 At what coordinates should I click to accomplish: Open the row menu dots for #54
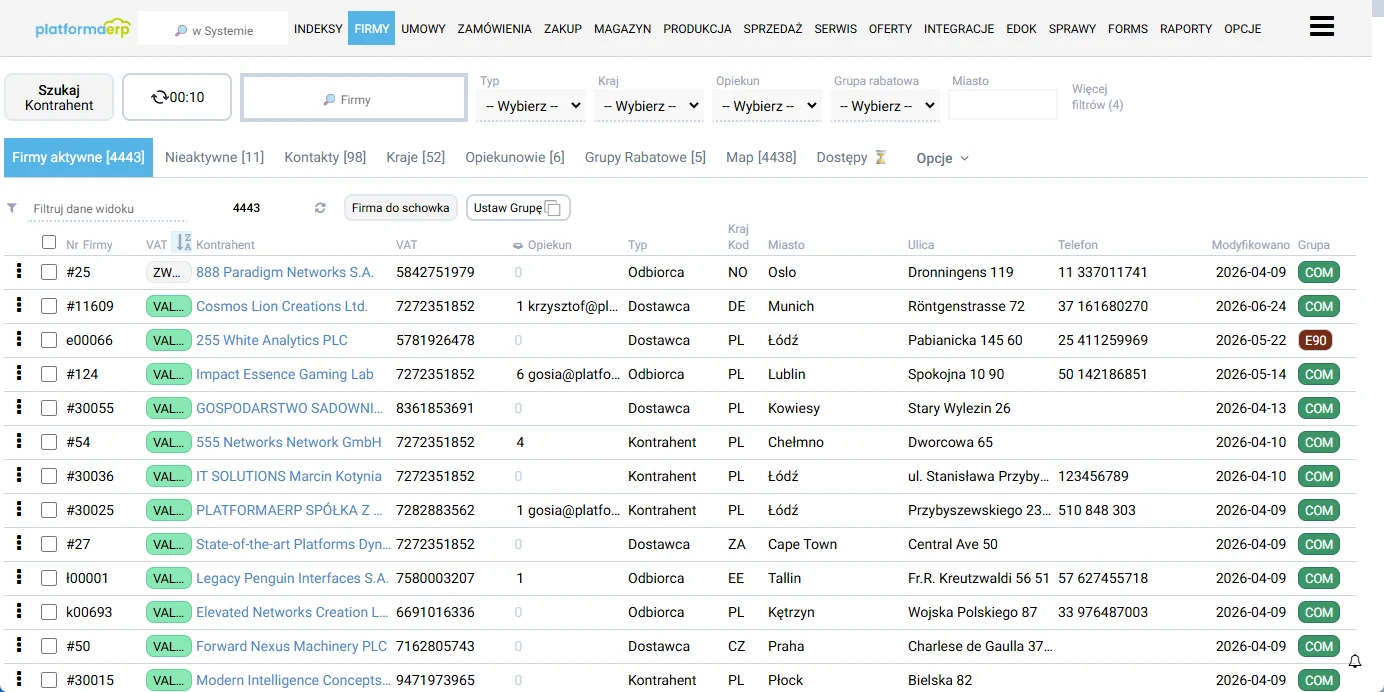click(x=19, y=441)
